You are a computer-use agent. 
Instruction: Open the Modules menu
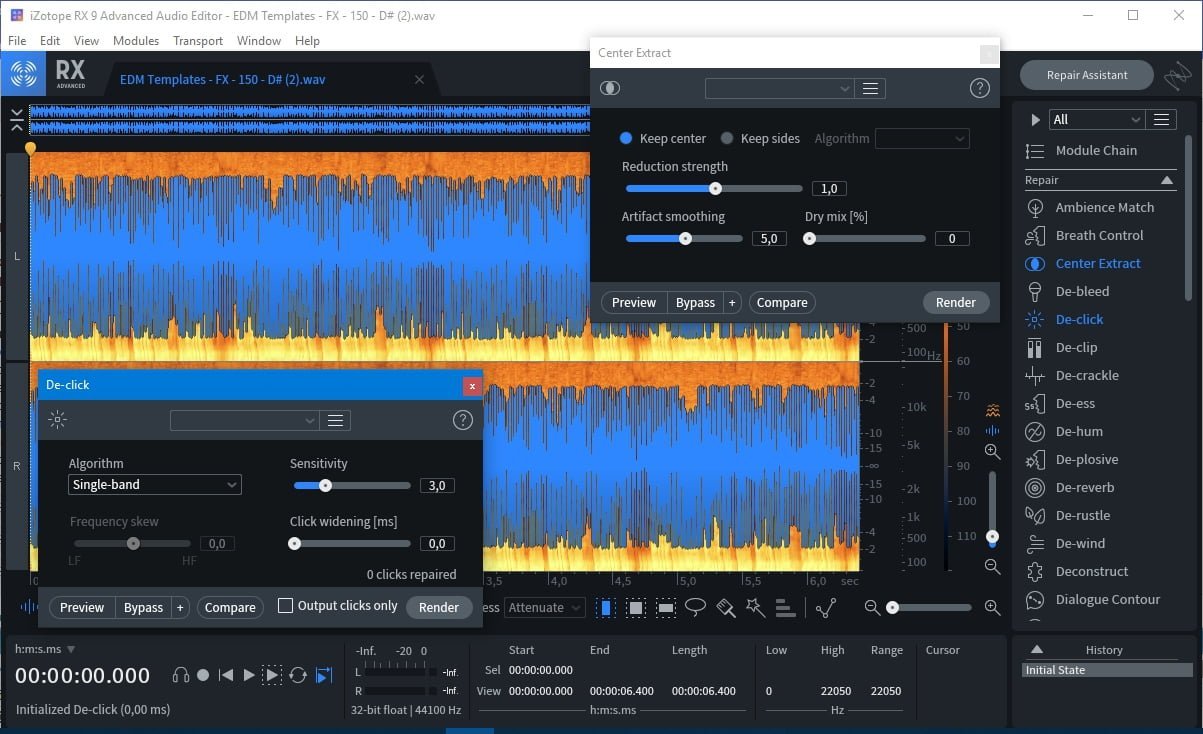click(136, 41)
